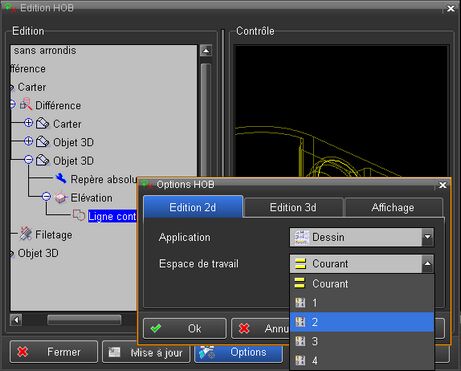Screen dimensions: 461x371
Task: Open the Affichage tab
Action: [393, 208]
